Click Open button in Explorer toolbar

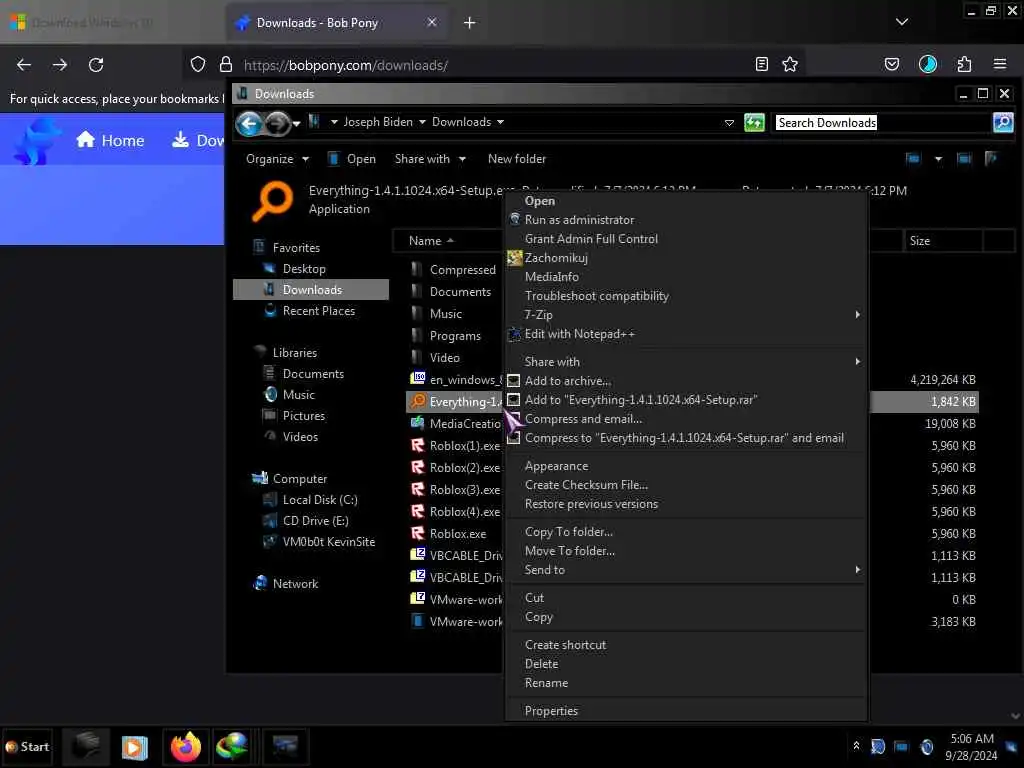[352, 159]
